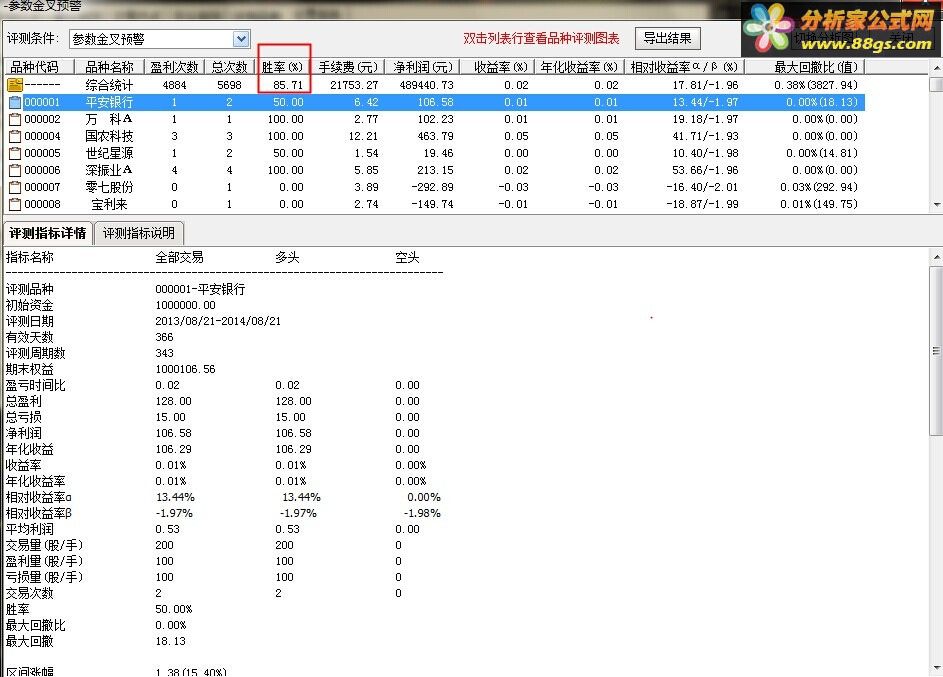Click the document icon beside 000006
The height and width of the screenshot is (677, 943).
[15, 170]
